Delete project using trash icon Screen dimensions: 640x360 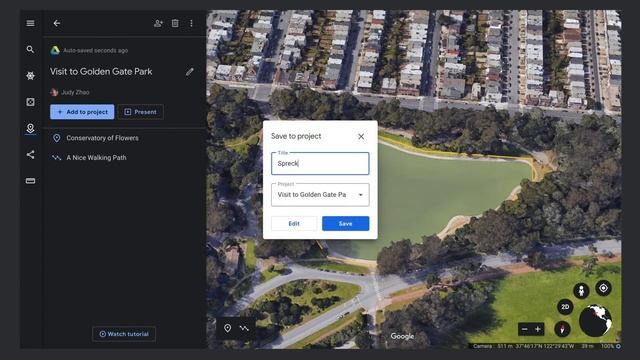pyautogui.click(x=175, y=23)
